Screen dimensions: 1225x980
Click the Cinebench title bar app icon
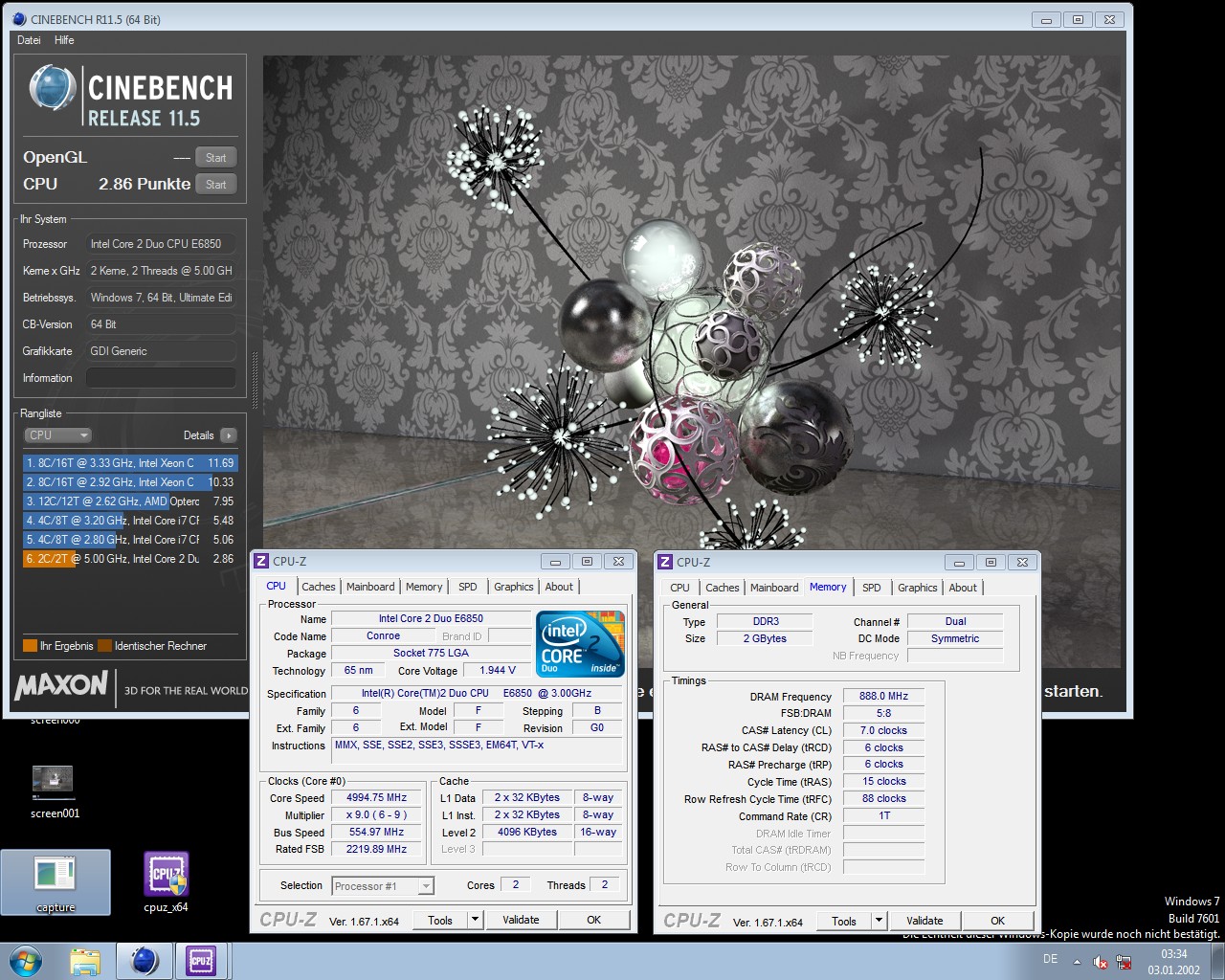coord(20,19)
